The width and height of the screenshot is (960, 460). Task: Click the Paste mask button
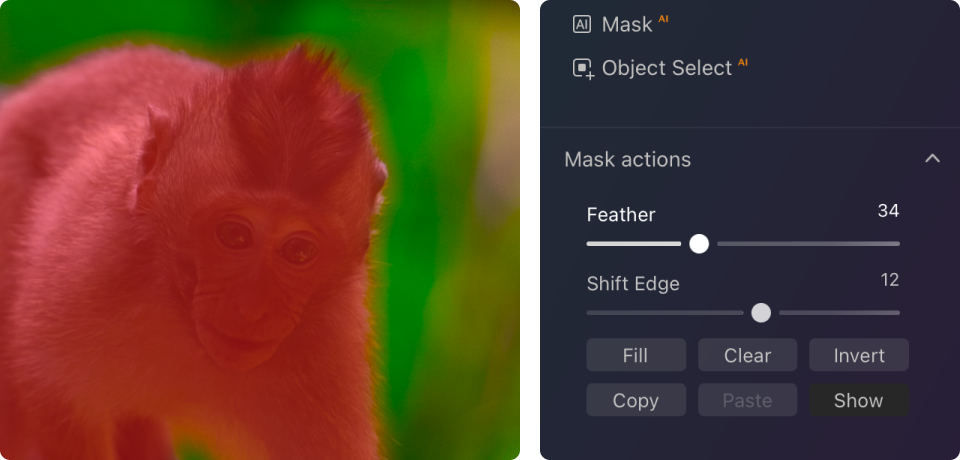coord(747,400)
